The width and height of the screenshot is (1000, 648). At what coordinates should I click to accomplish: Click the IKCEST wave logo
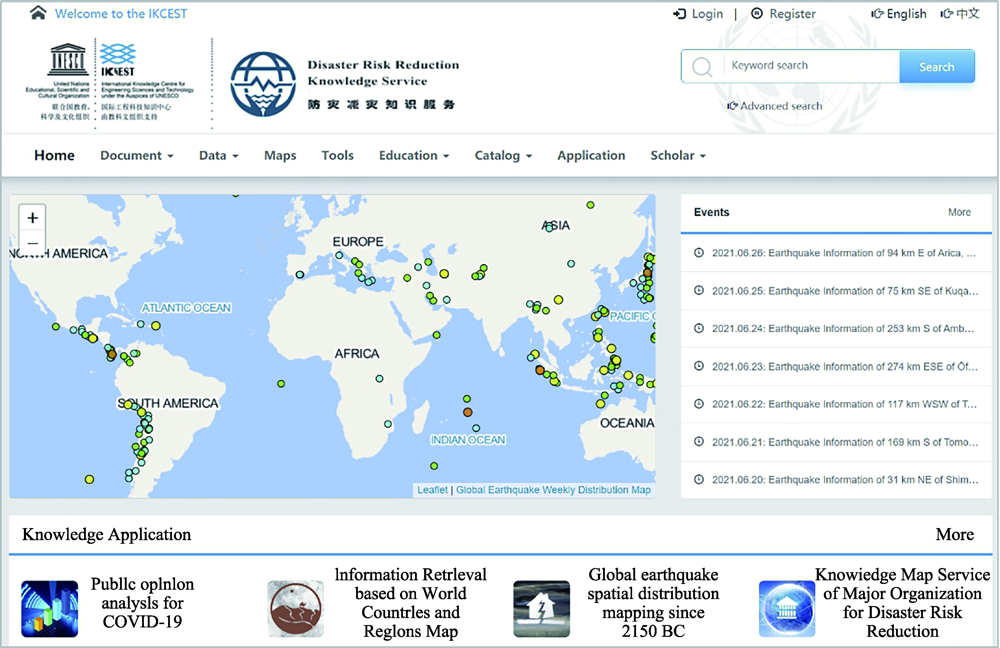118,60
